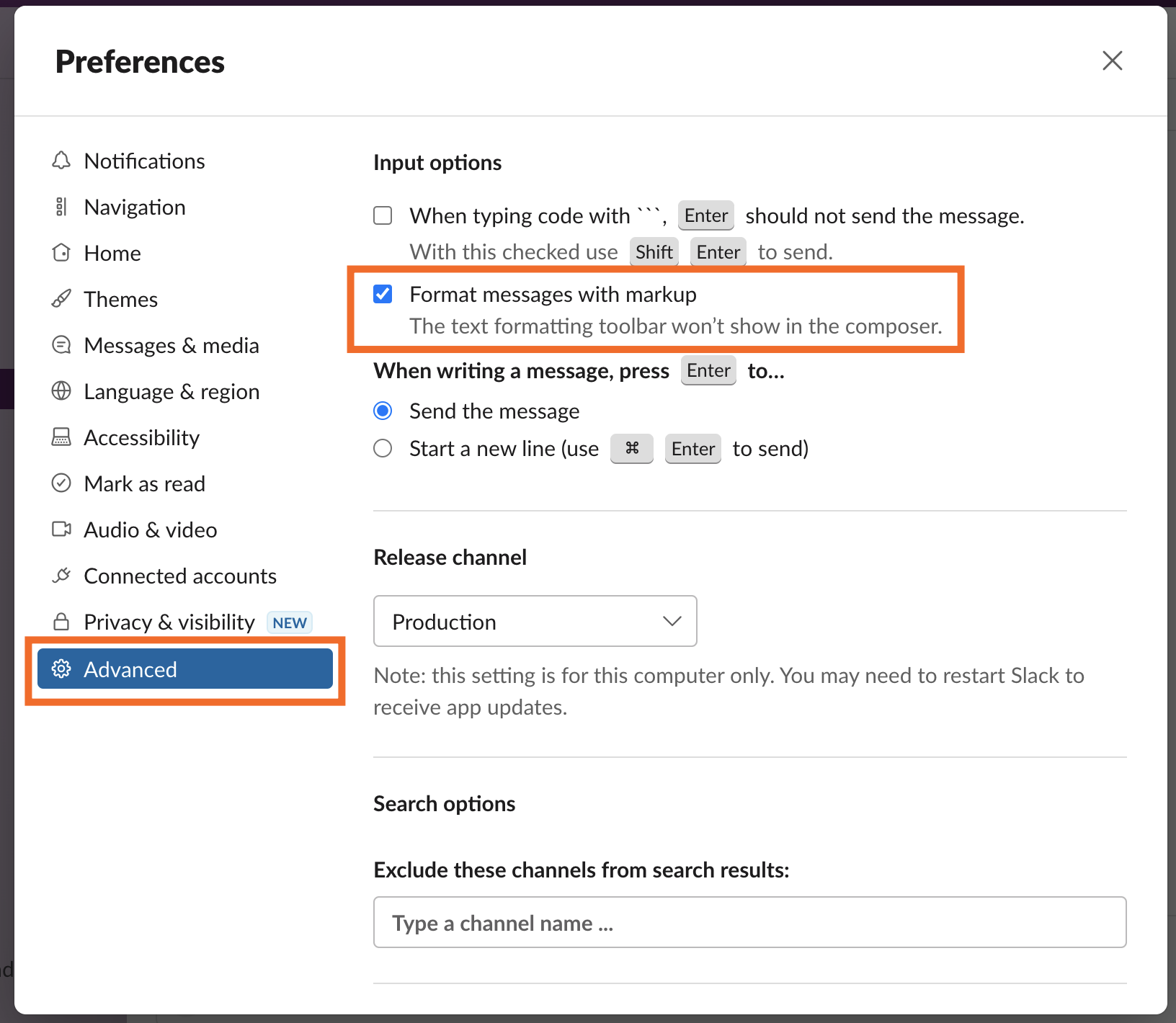Image resolution: width=1176 pixels, height=1023 pixels.
Task: Click the Privacy & visibility lock icon
Action: [61, 622]
